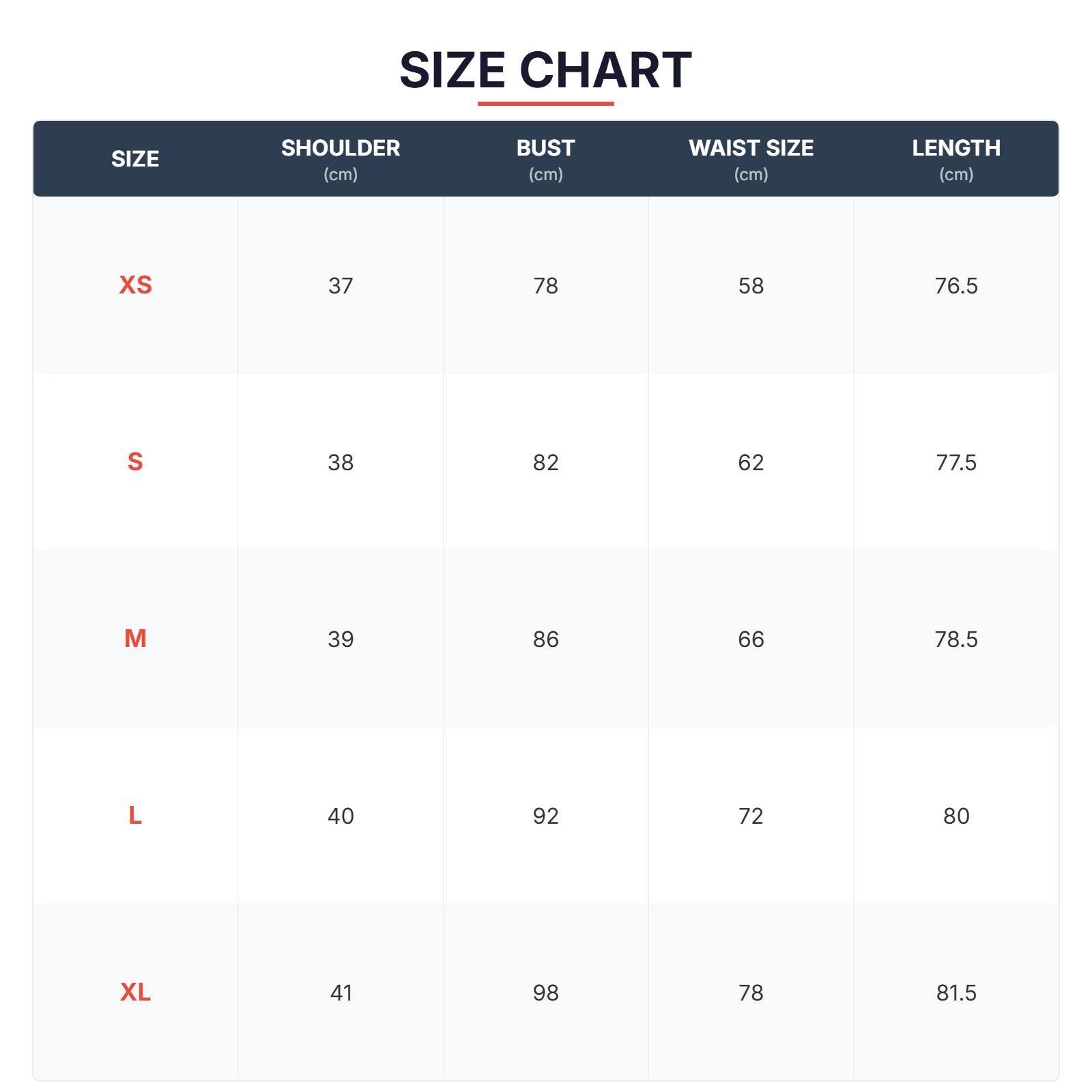Click the S size label
1092x1092 pixels.
click(135, 462)
